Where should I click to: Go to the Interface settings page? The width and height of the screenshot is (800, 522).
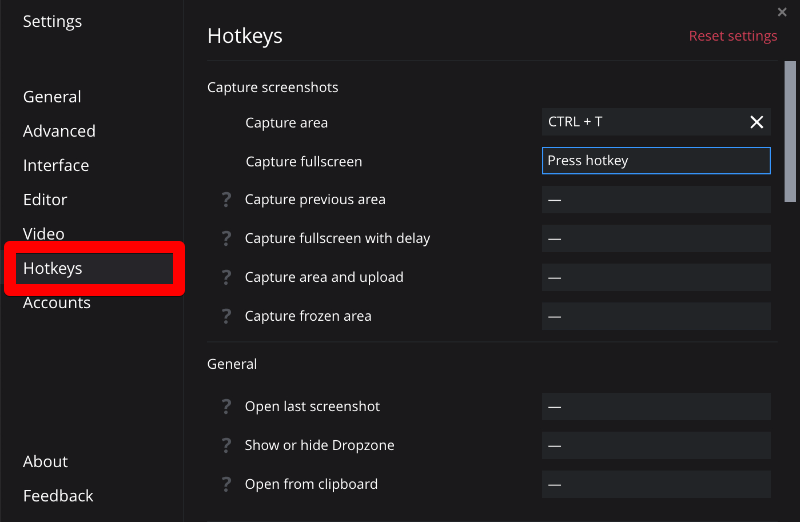(56, 166)
